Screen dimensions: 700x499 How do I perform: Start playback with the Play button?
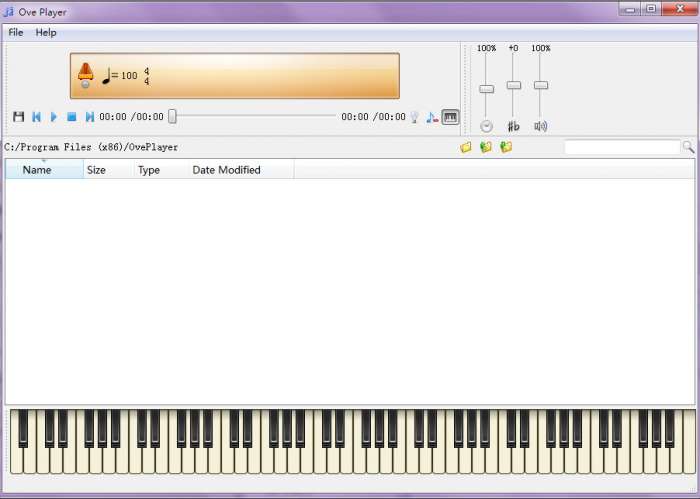(x=54, y=117)
